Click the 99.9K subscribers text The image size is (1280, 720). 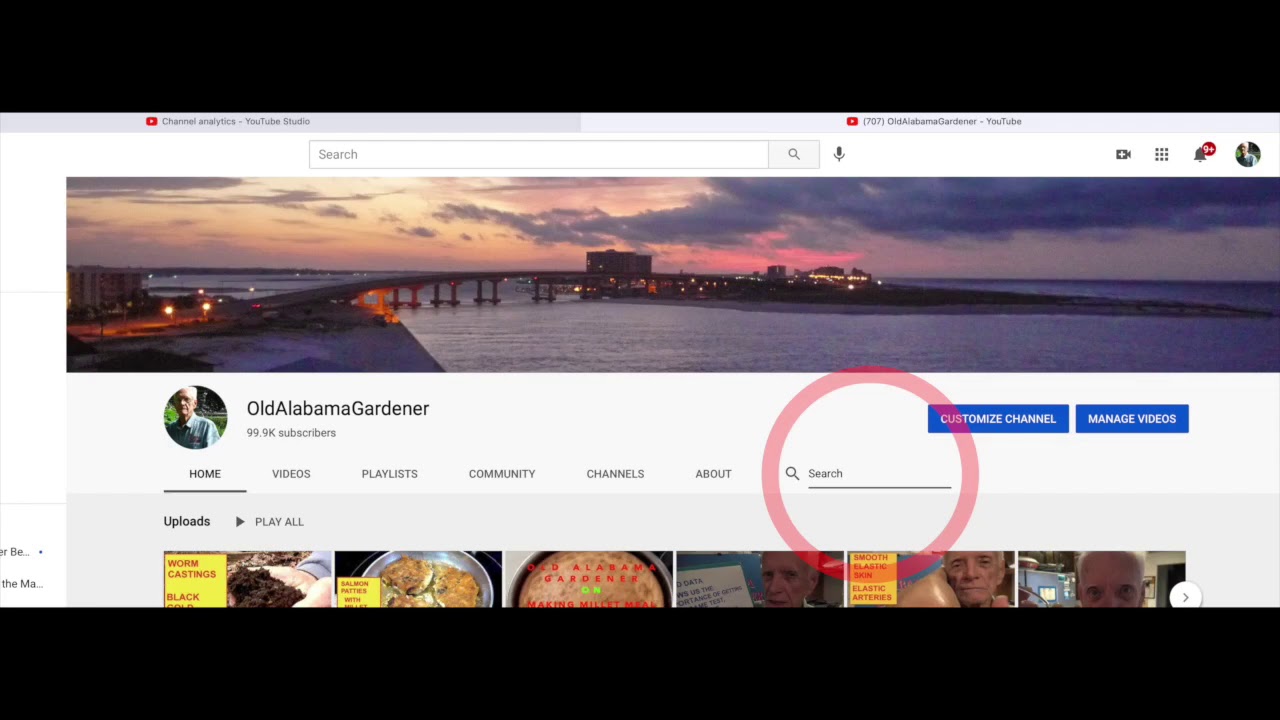[291, 433]
